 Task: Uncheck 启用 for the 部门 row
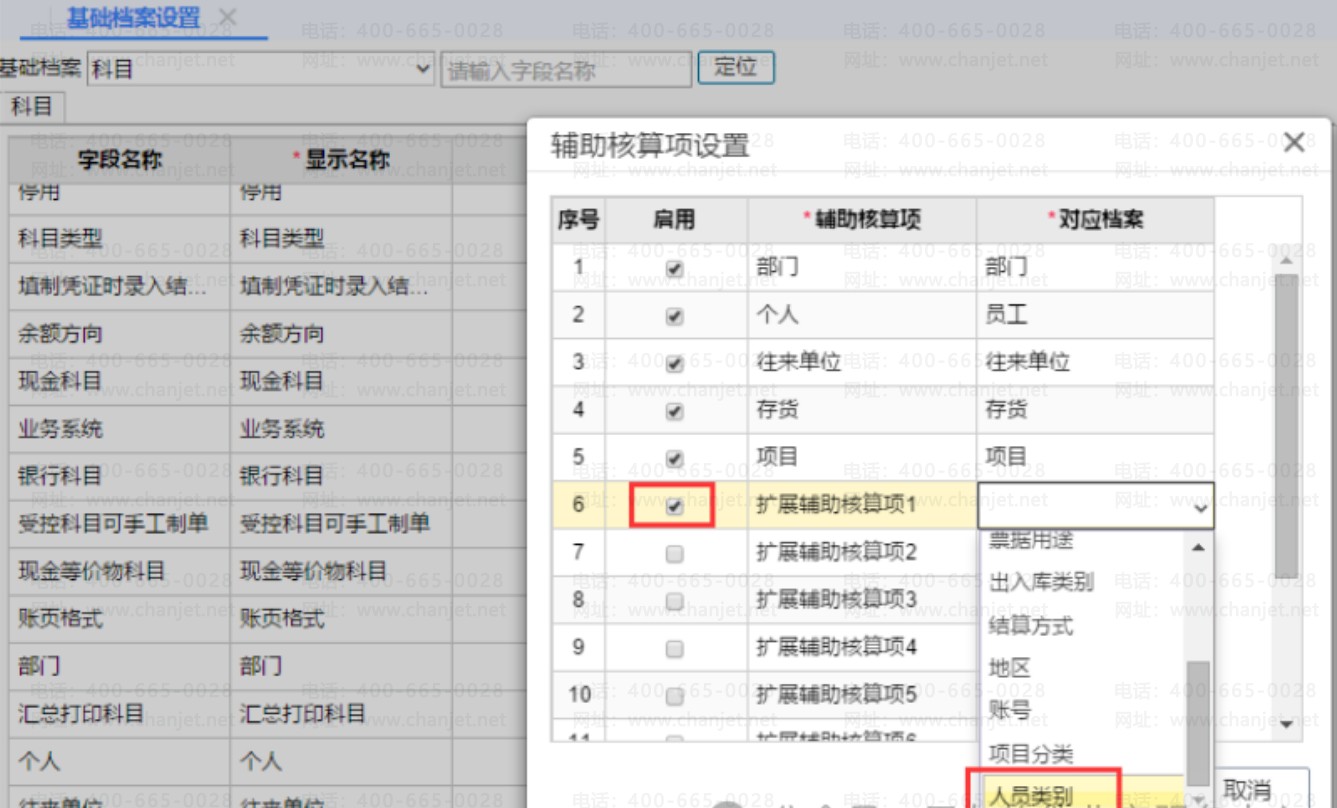(675, 269)
